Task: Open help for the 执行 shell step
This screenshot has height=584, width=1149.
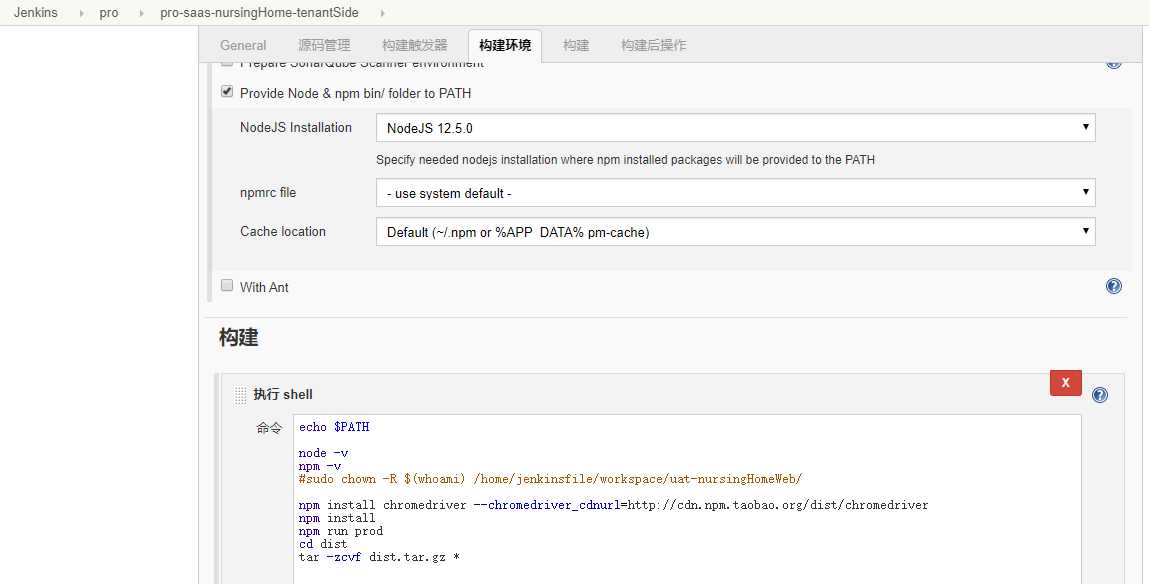Action: (x=1100, y=395)
